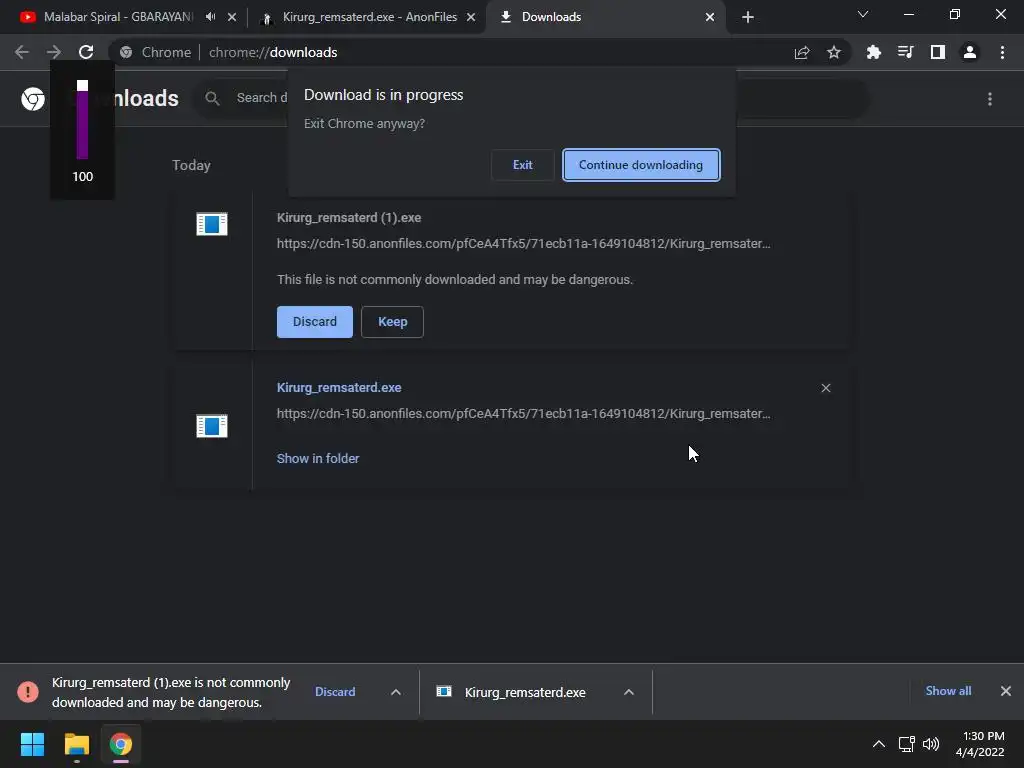Keep the Kirurg_remsaterd (1).exe file
Screen dimensions: 1024x768
point(392,322)
